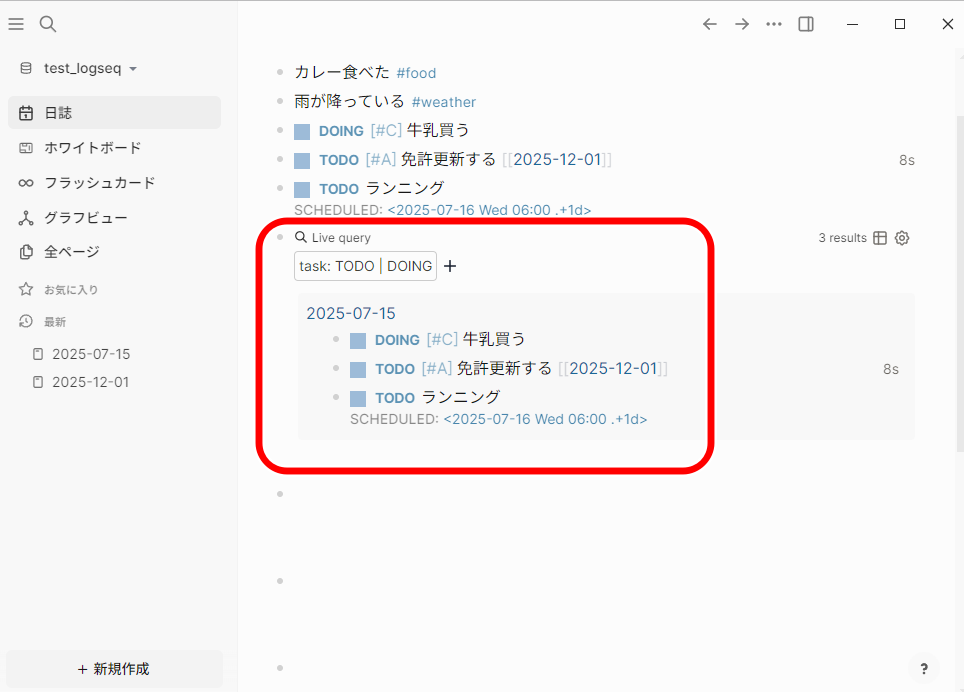Click the infinity flashcards icon
Screen dimensions: 964x692
coord(26,183)
